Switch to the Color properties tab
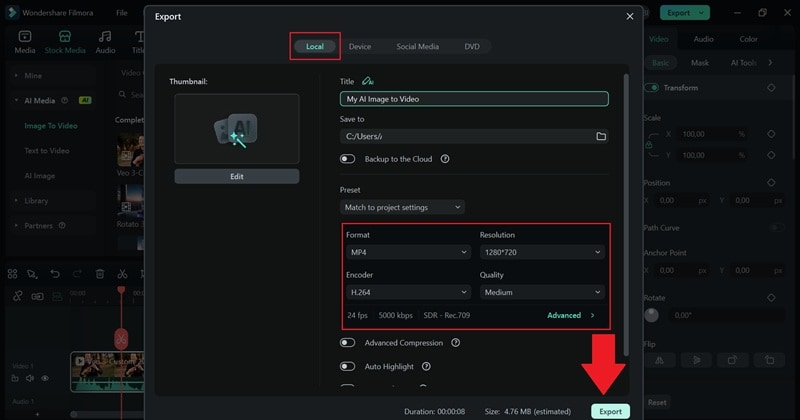 748,39
